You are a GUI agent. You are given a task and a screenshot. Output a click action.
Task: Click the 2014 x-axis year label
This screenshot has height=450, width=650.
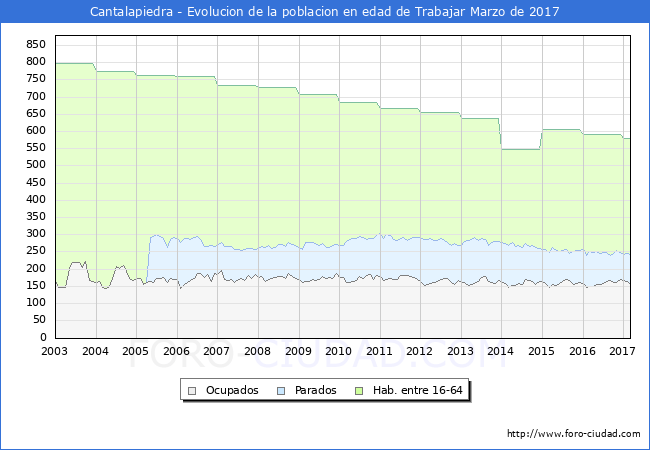click(500, 351)
